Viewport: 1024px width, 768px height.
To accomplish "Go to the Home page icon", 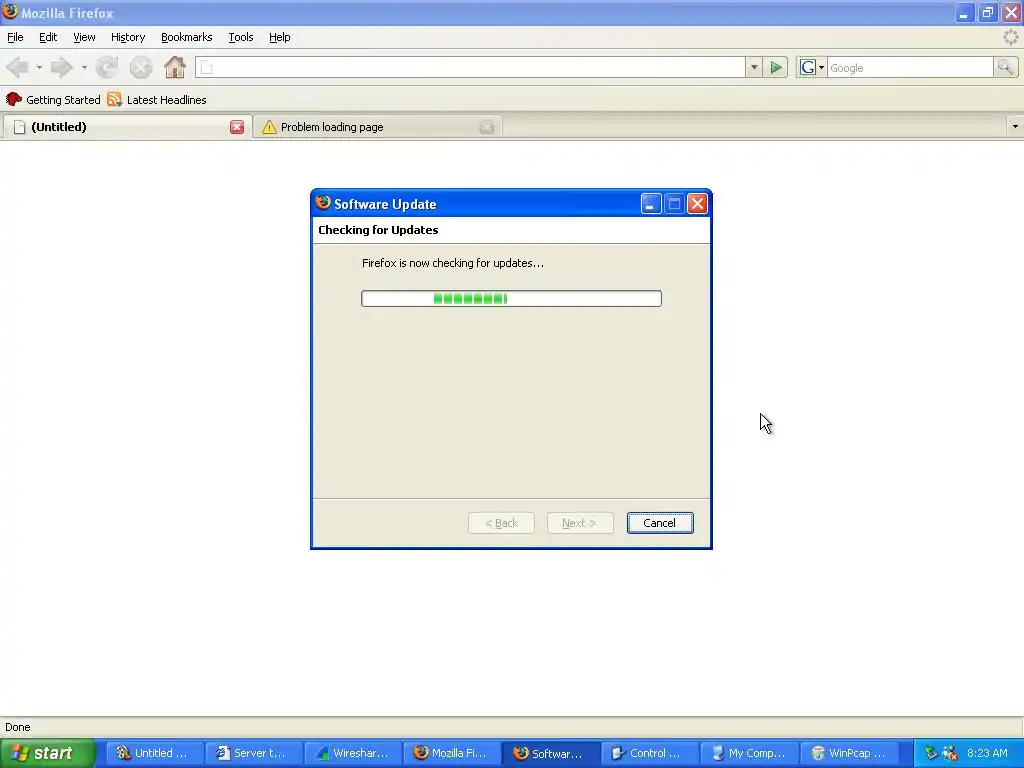I will (174, 67).
